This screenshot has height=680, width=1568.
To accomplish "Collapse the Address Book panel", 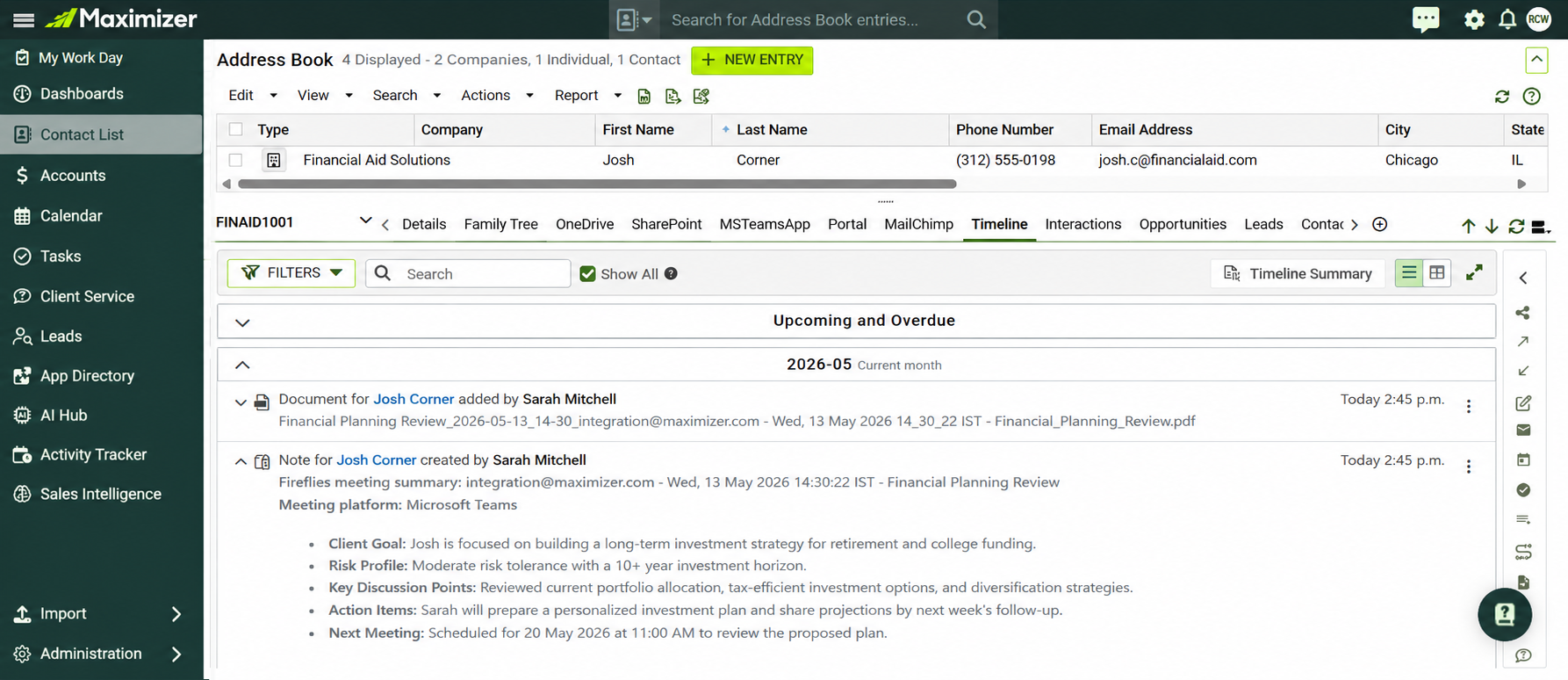I will 1536,60.
